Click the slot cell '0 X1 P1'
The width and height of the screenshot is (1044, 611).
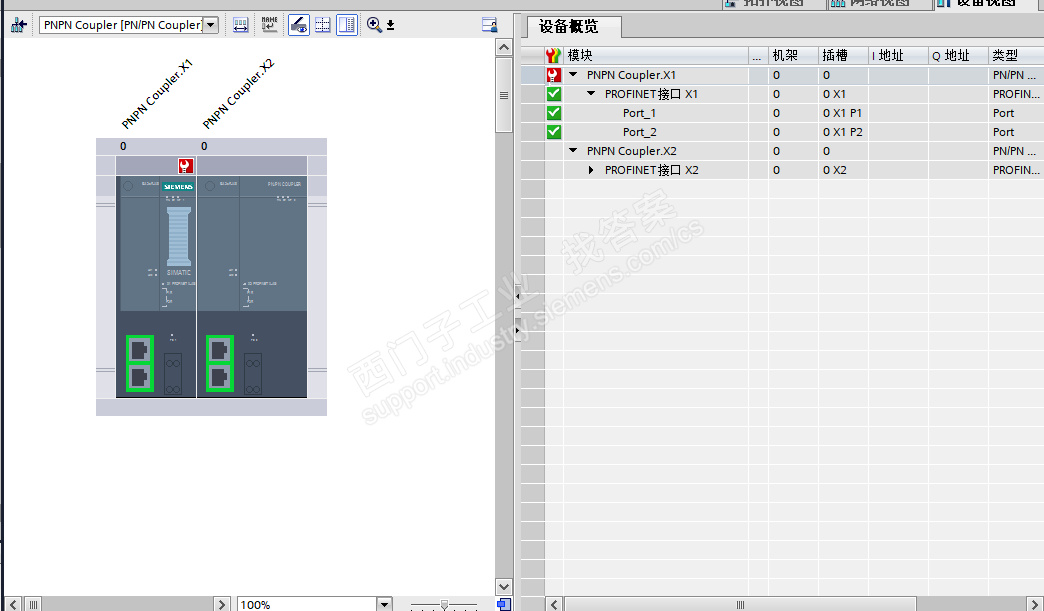[842, 113]
